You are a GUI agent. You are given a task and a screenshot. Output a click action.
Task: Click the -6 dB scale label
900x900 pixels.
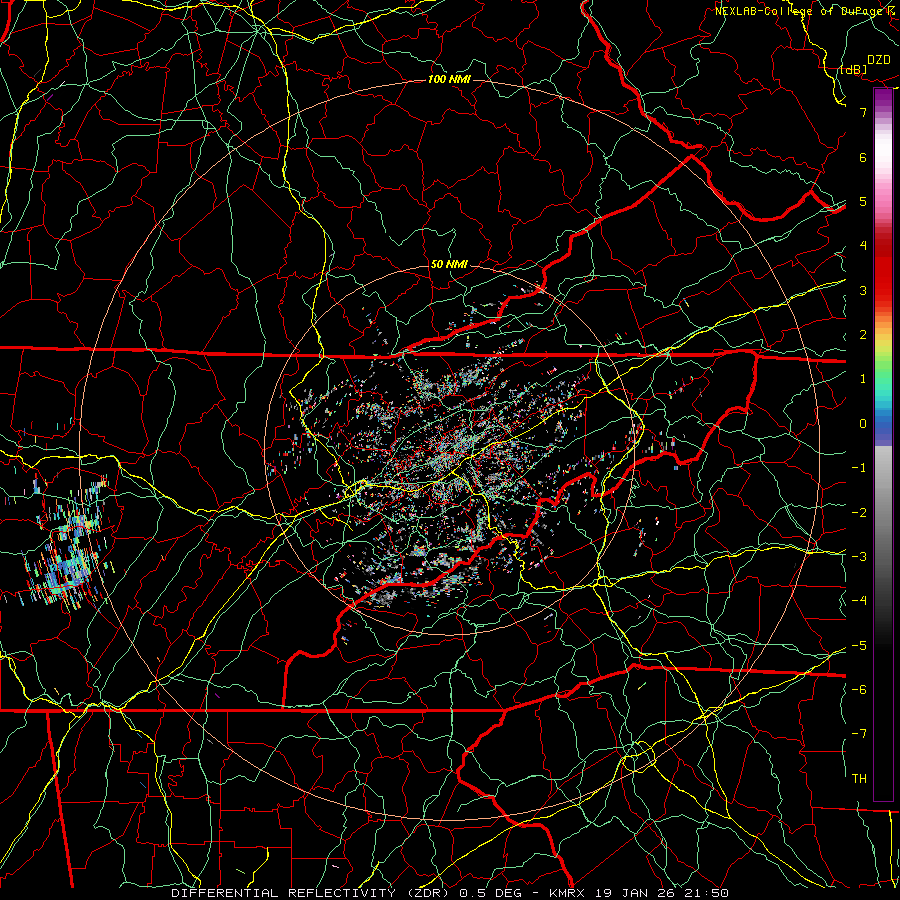click(859, 690)
